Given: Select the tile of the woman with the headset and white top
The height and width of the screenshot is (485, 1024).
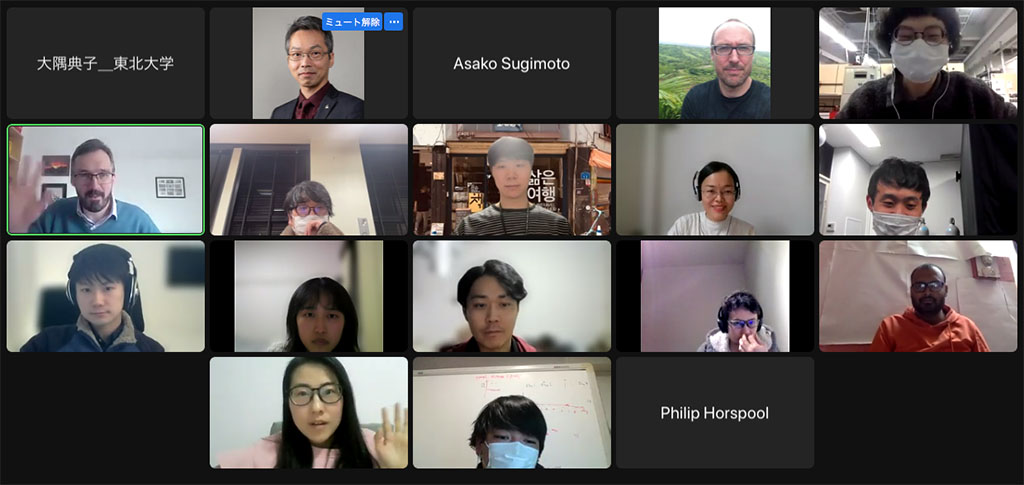Looking at the screenshot, I should click(x=714, y=180).
